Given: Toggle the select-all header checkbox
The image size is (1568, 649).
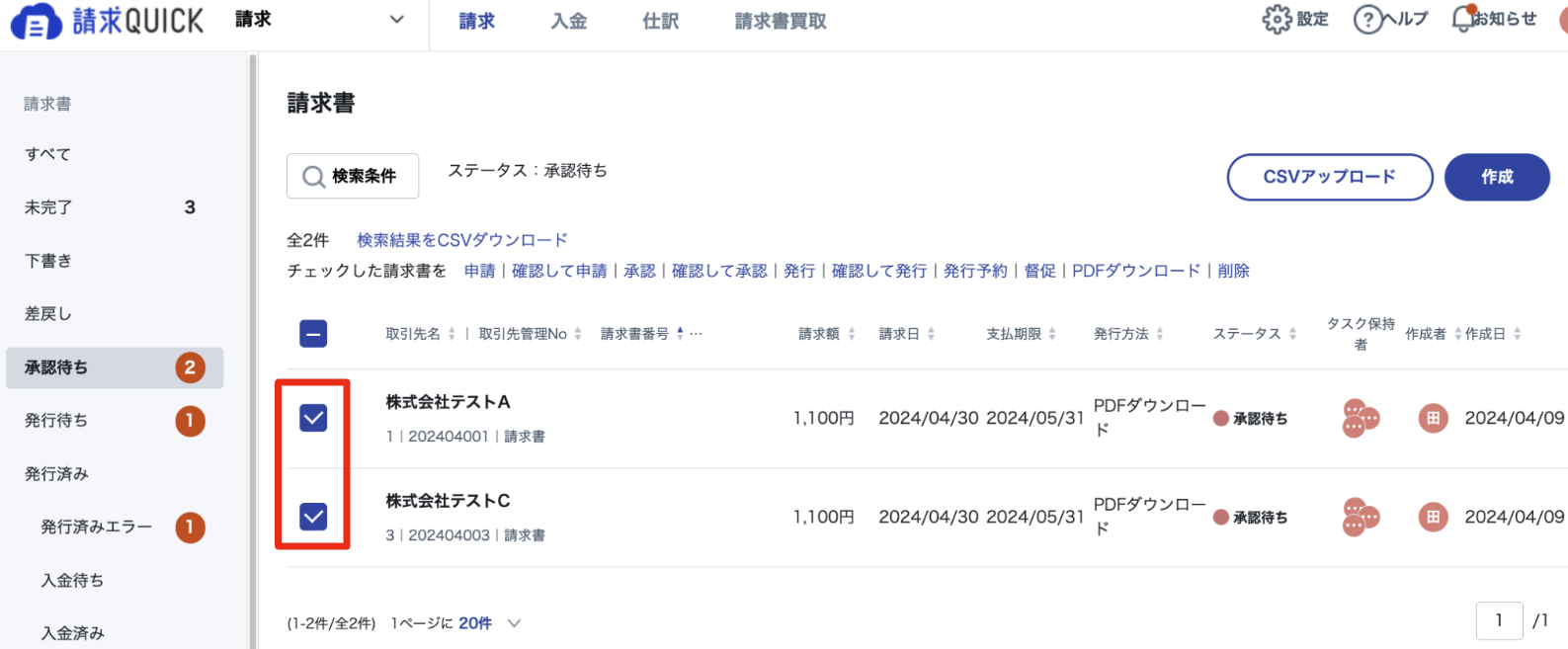Looking at the screenshot, I should [x=313, y=334].
